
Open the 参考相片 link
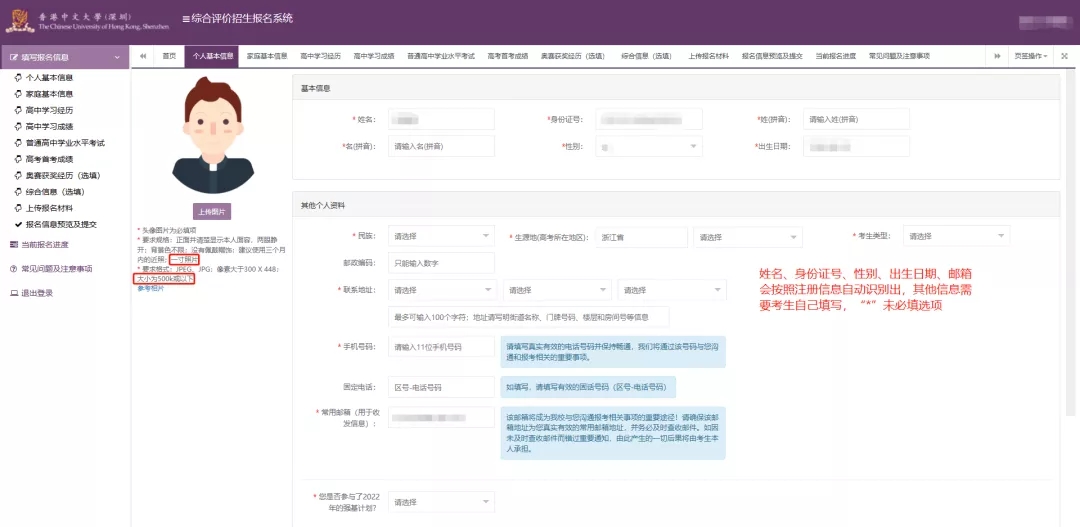click(x=149, y=288)
